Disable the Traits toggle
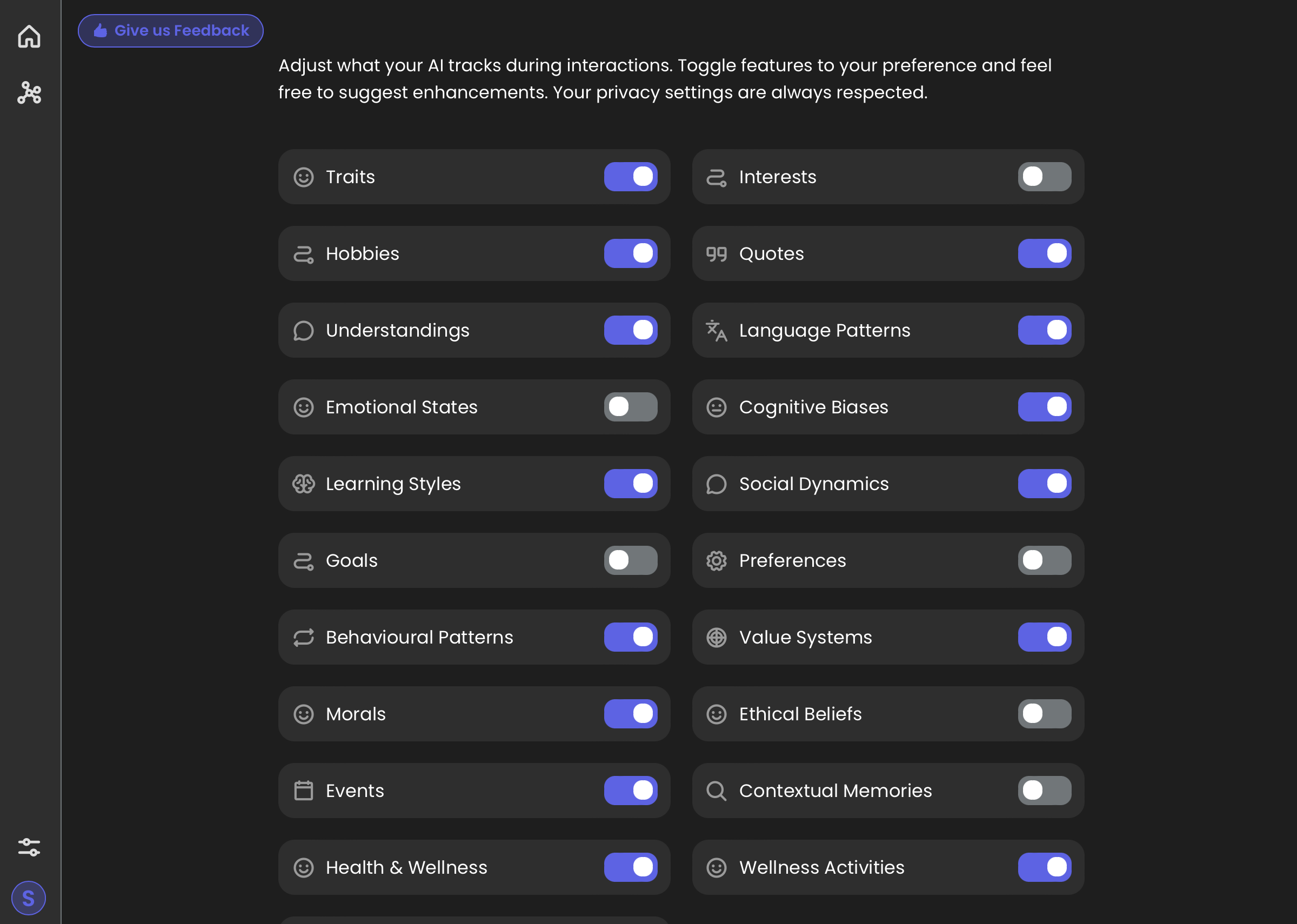Viewport: 1297px width, 924px height. click(x=630, y=177)
